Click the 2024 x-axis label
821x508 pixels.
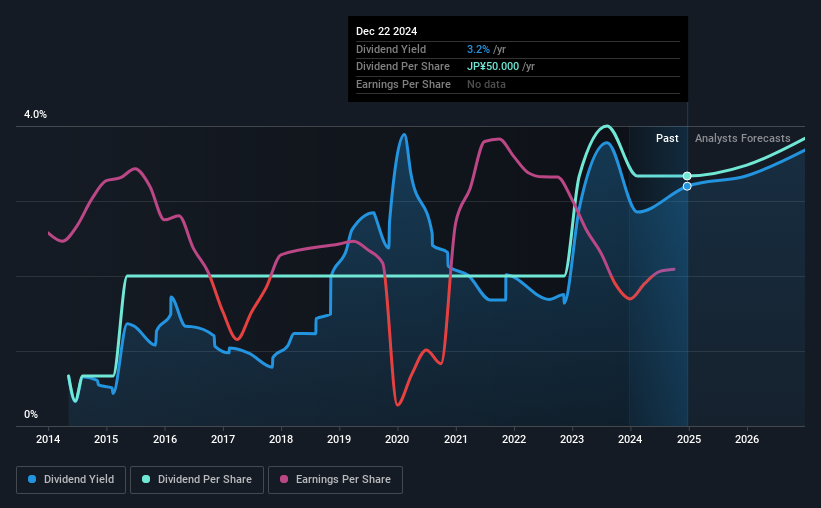[x=630, y=439]
